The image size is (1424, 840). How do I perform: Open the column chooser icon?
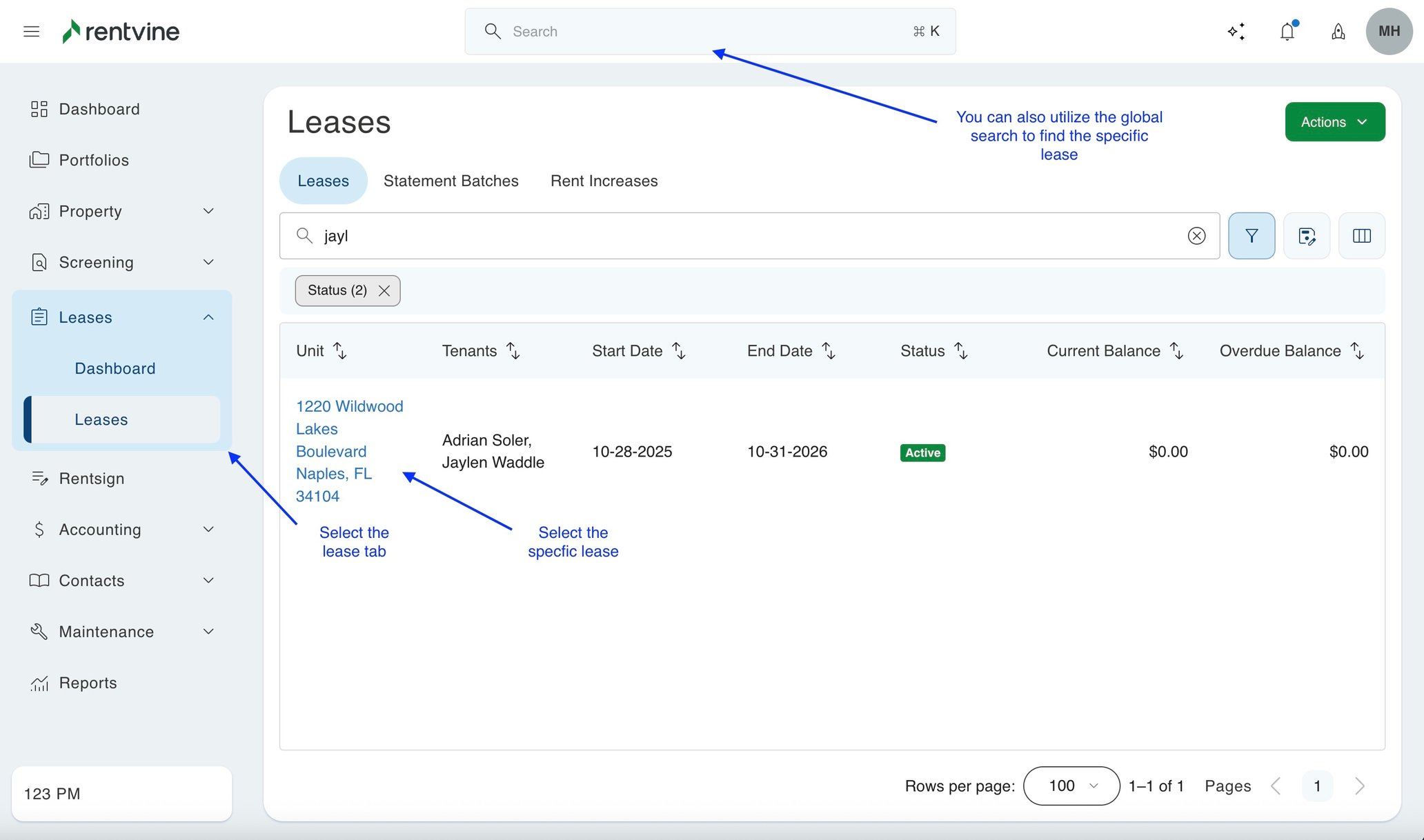point(1361,236)
